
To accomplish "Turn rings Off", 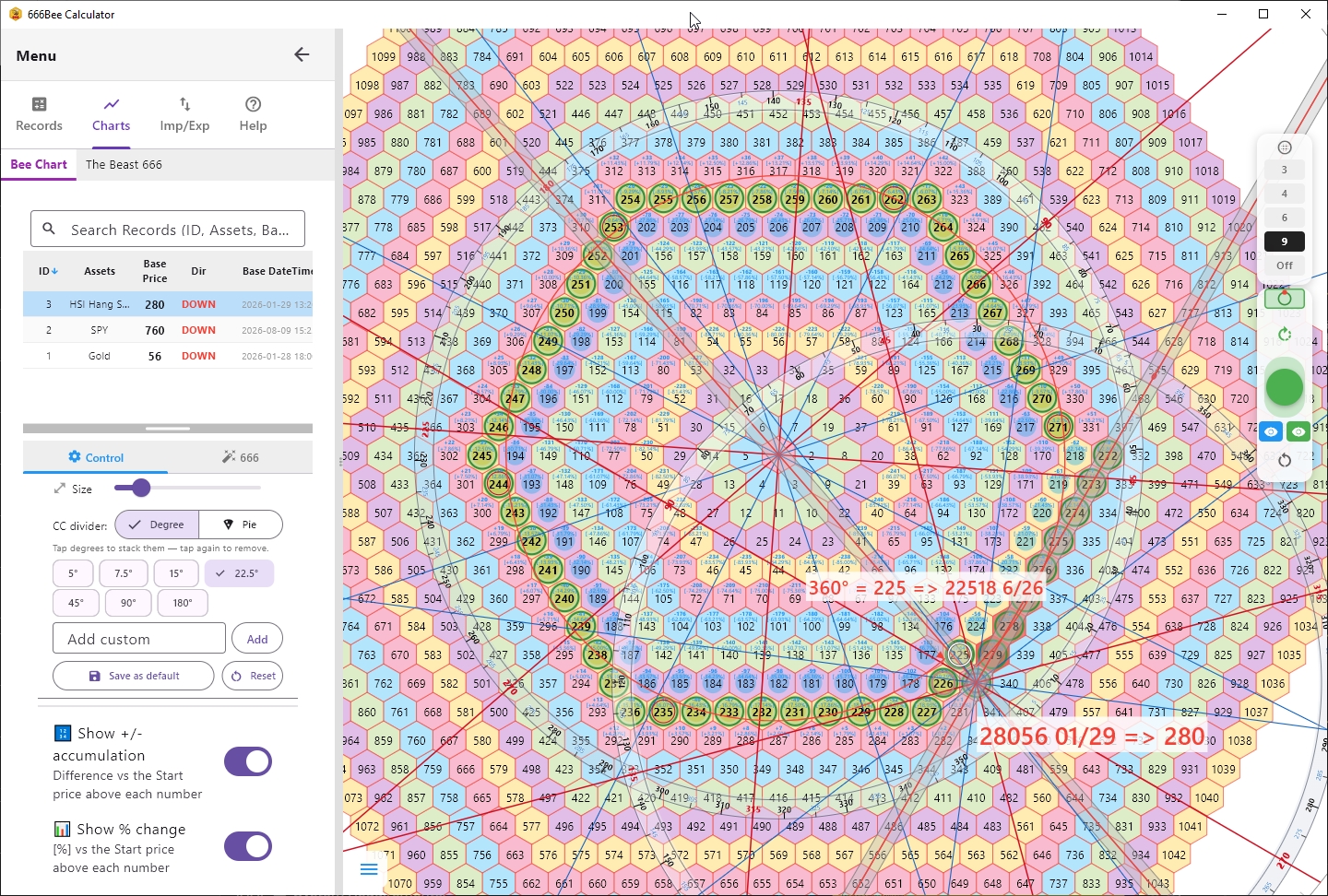I will pyautogui.click(x=1284, y=265).
